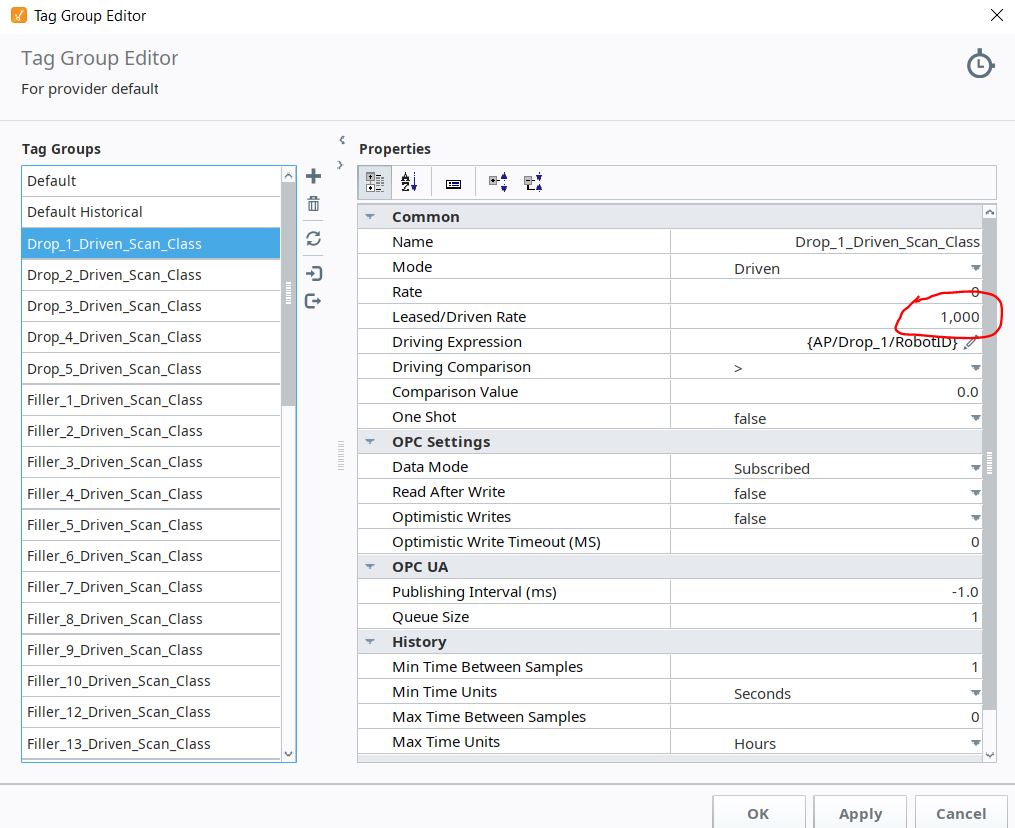Click the add tag group plus icon
Screen dimensions: 1015x828
click(313, 177)
